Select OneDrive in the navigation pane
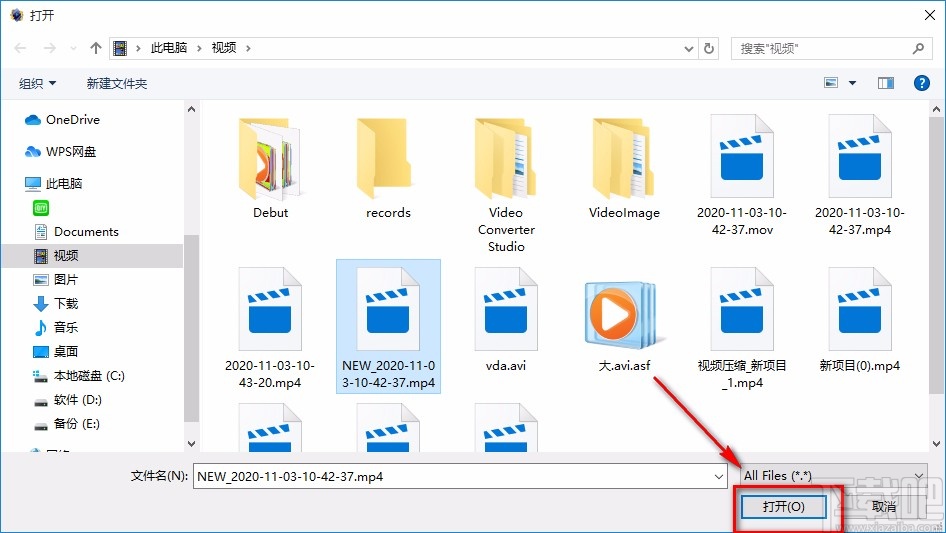This screenshot has width=946, height=533. (62, 120)
